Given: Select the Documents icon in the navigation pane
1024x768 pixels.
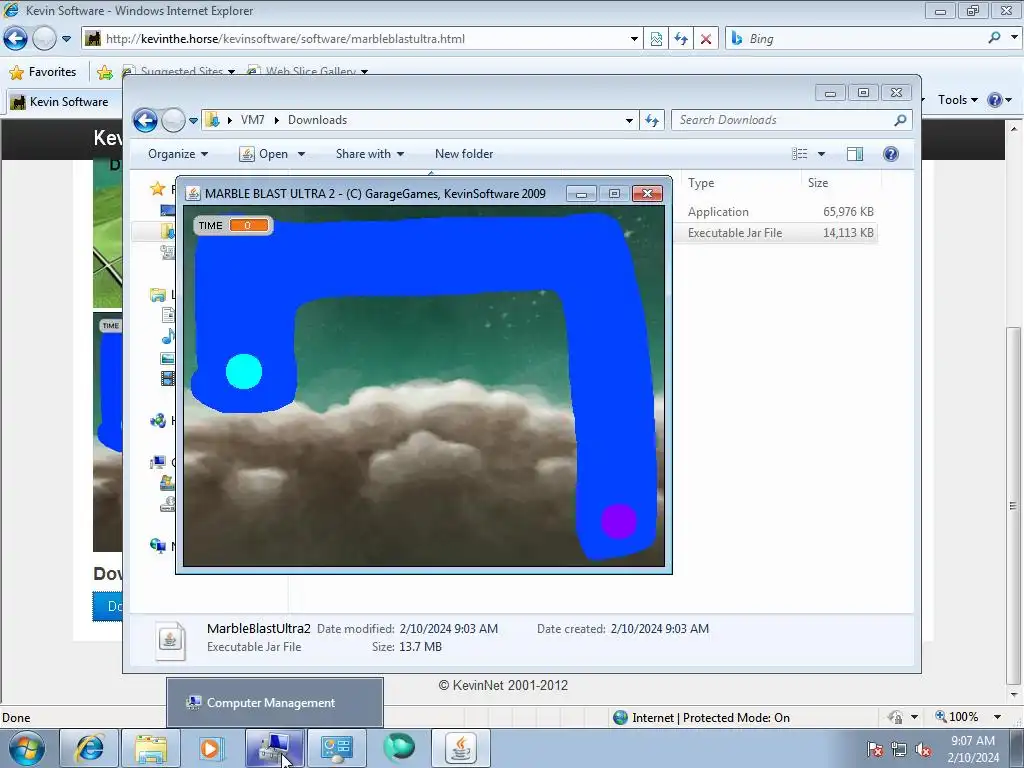Looking at the screenshot, I should 168,315.
